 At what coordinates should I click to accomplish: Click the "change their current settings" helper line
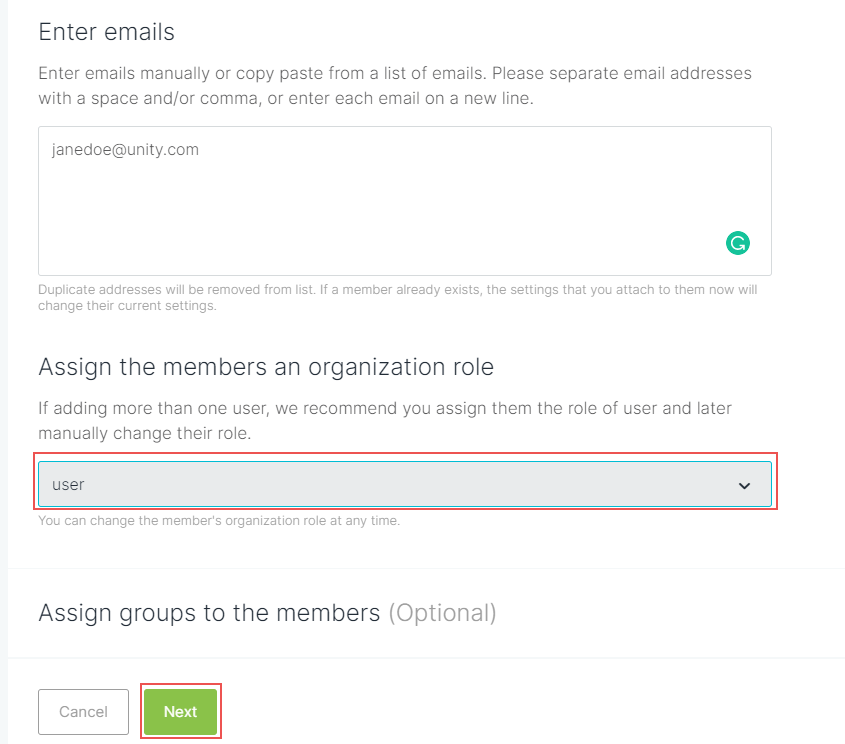(127, 306)
